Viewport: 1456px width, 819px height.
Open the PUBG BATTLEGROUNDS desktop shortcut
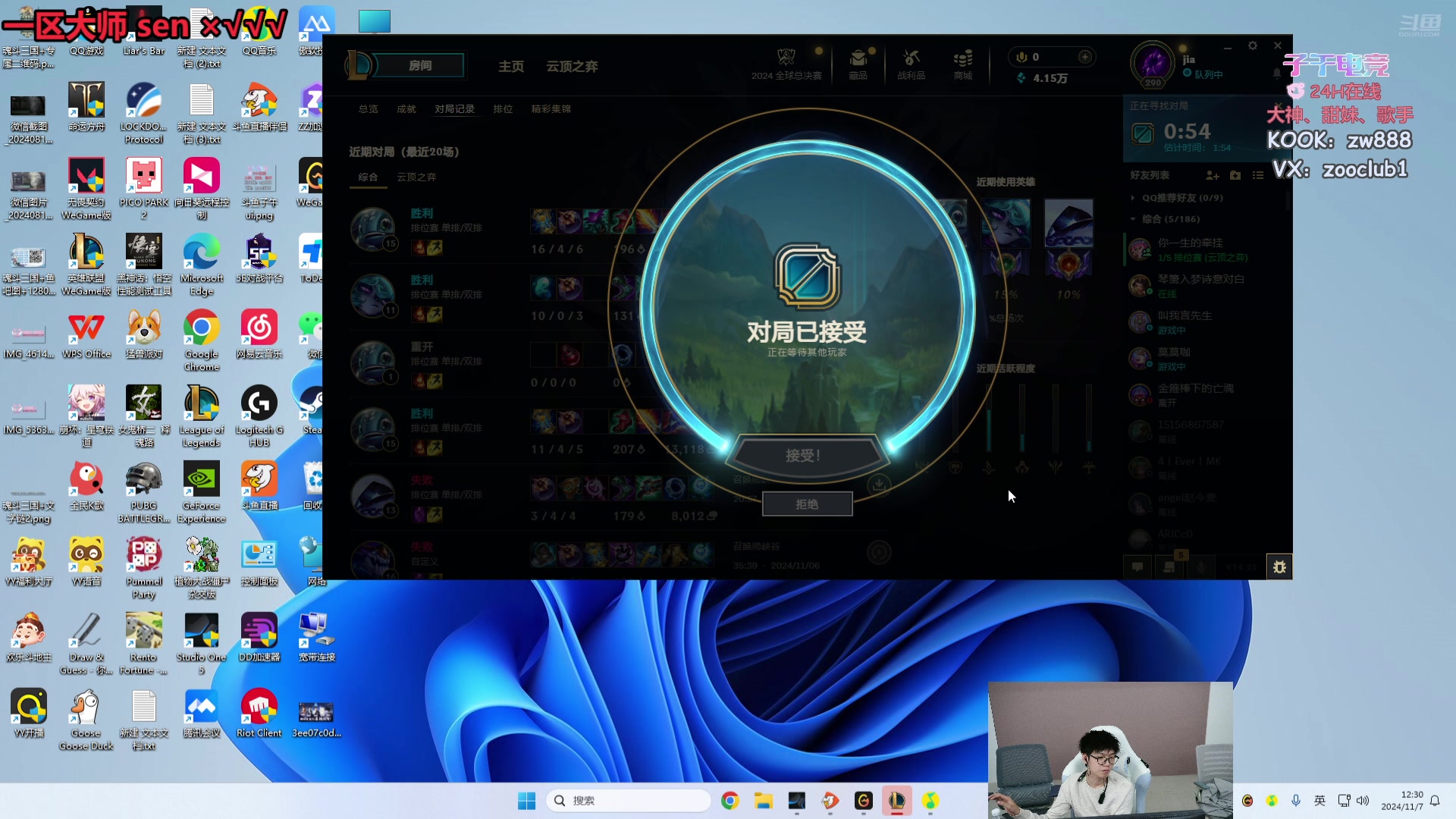143,491
